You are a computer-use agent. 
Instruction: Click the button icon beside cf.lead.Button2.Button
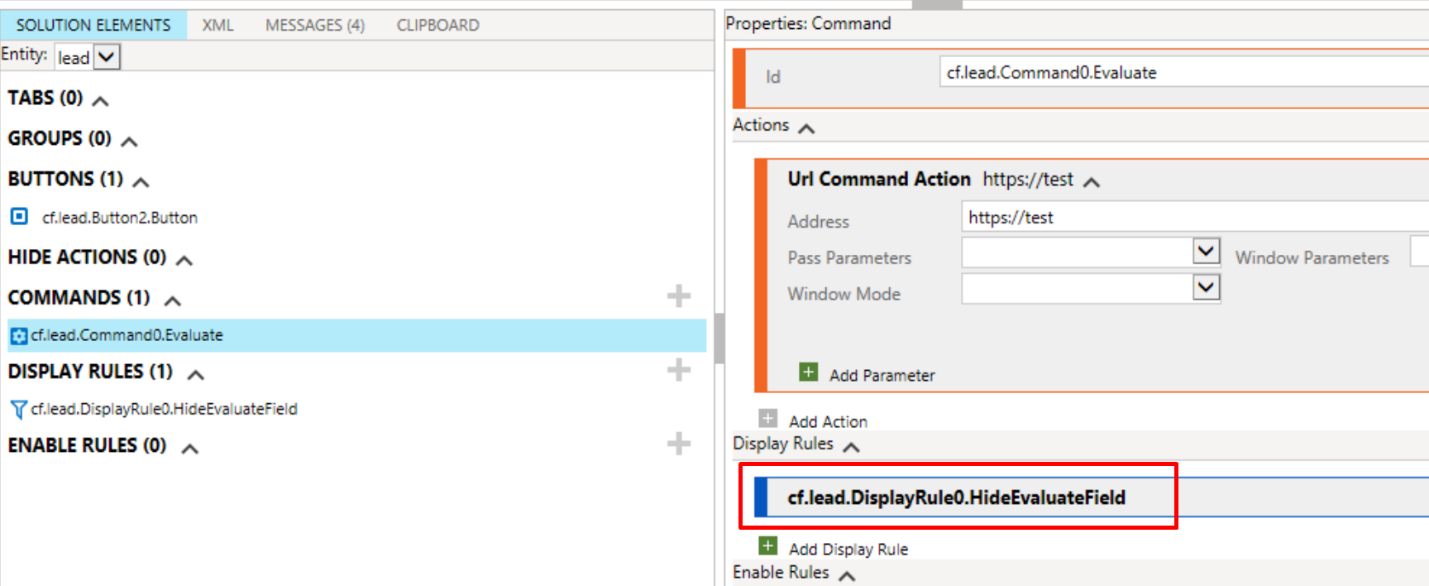click(19, 216)
